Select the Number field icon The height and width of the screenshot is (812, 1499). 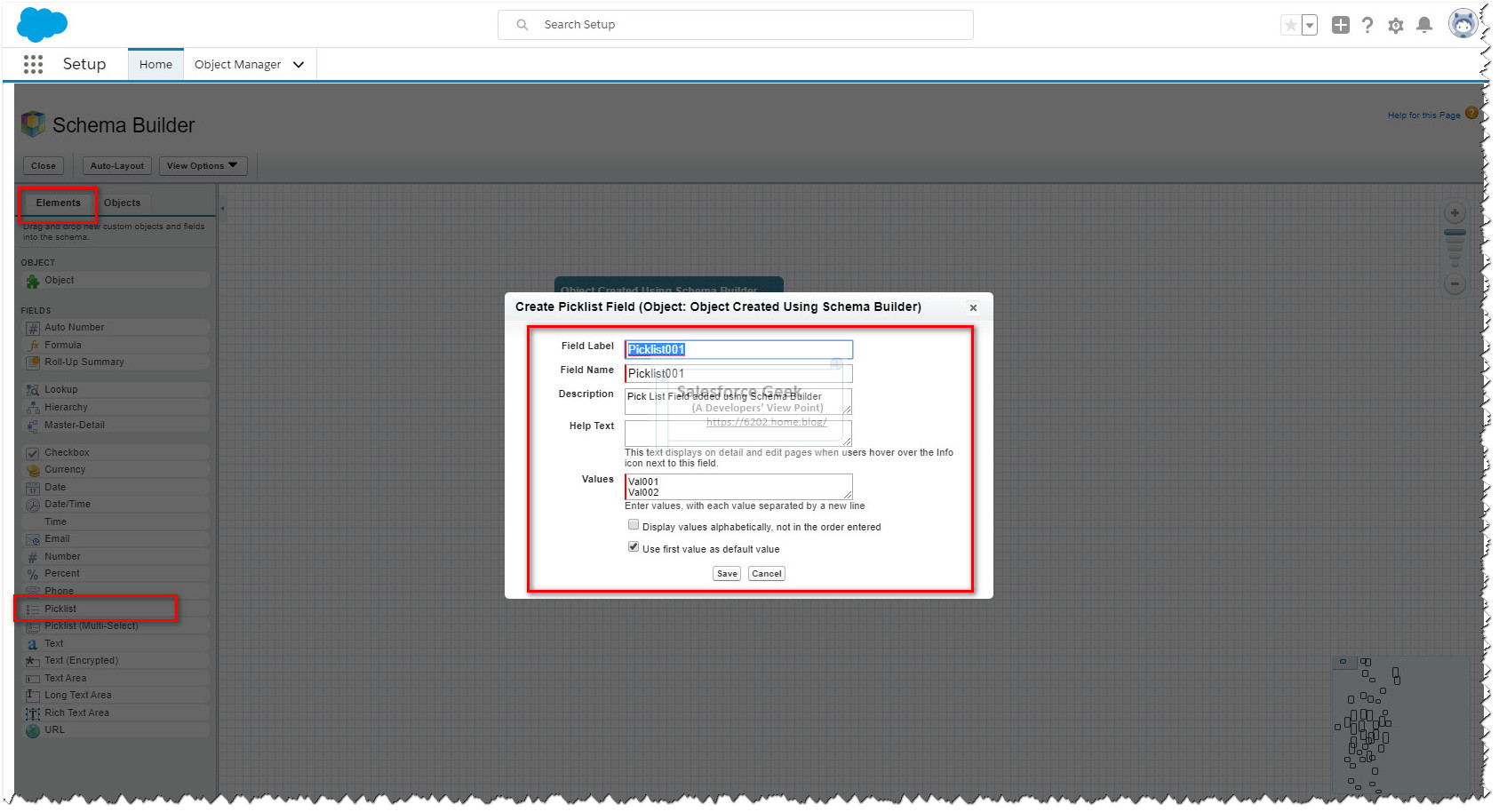pyautogui.click(x=33, y=557)
